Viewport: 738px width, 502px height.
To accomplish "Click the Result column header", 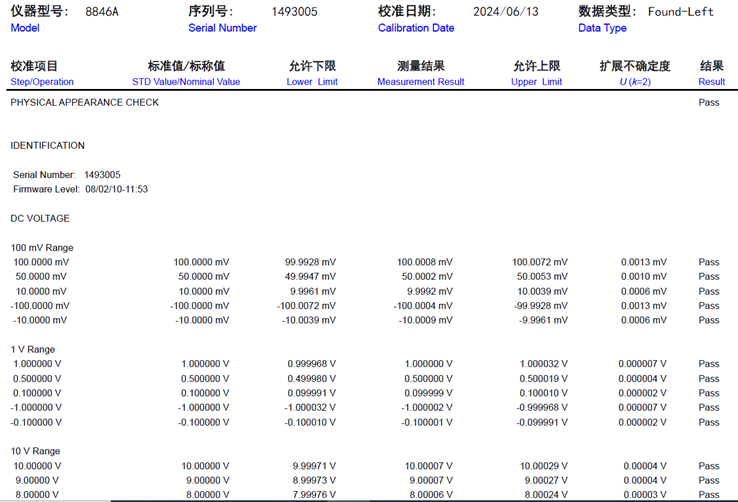I will [x=712, y=82].
